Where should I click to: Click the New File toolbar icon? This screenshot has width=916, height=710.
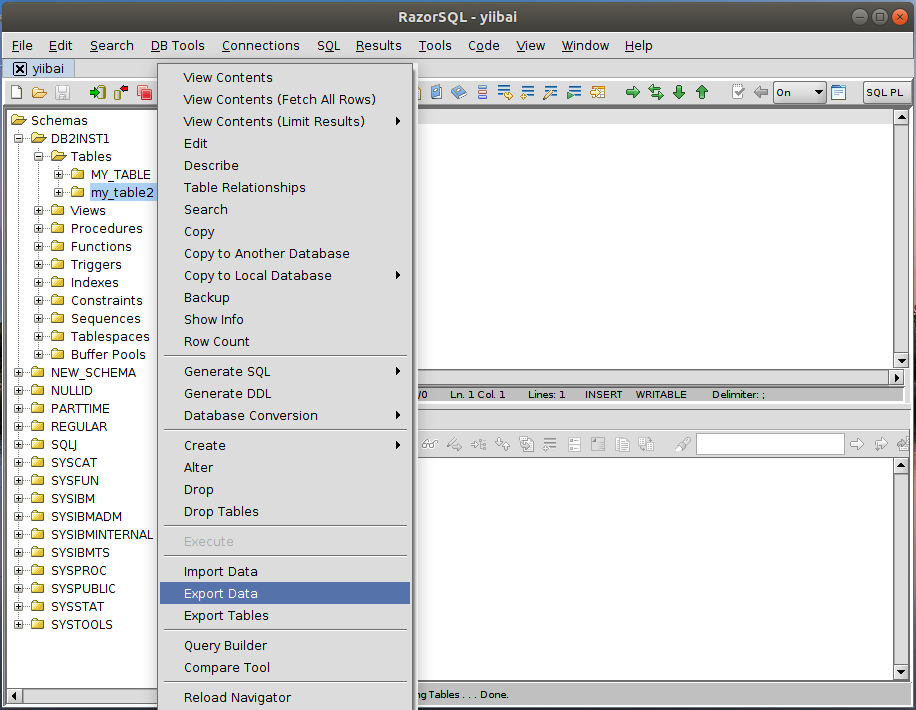[x=16, y=93]
